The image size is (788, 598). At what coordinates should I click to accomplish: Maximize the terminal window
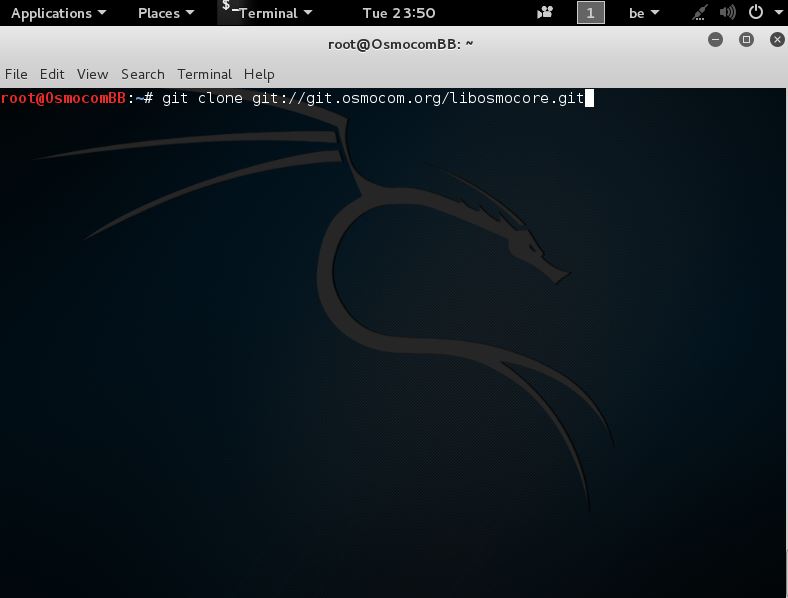746,40
